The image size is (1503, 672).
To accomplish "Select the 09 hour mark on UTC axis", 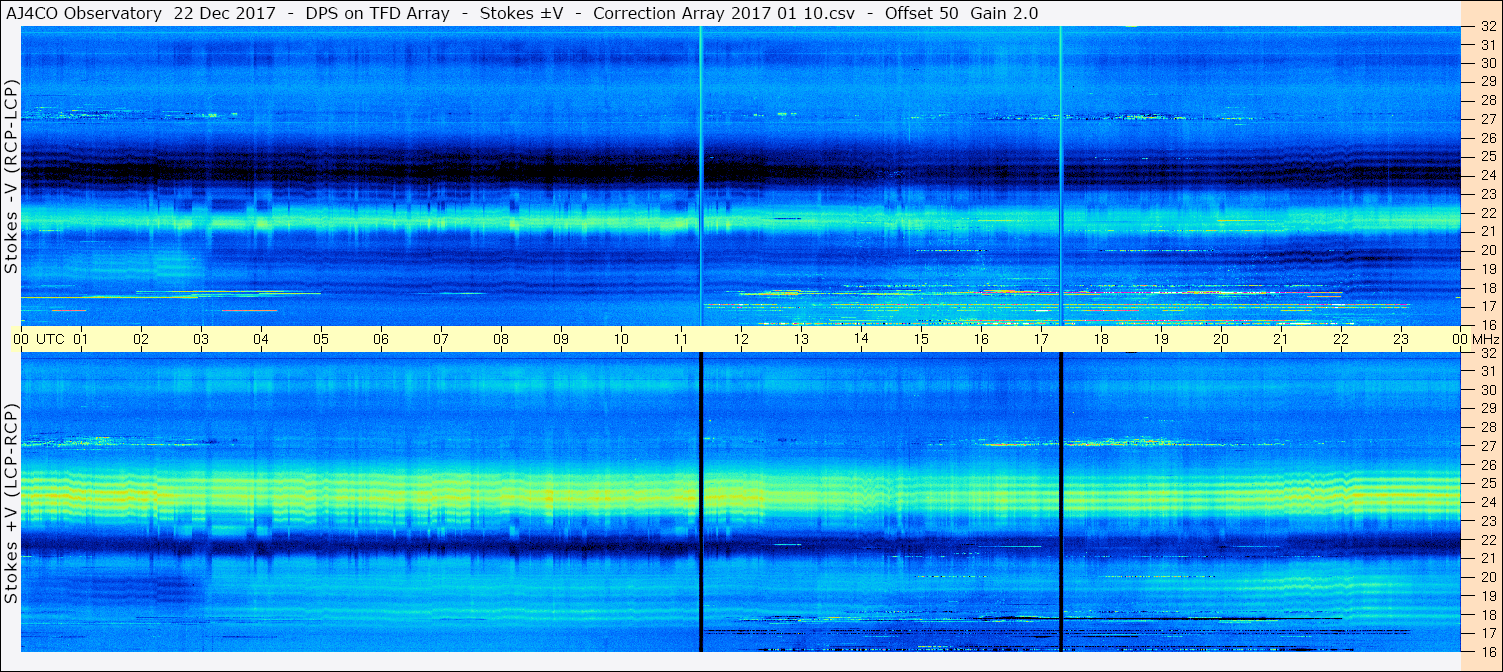I will click(x=561, y=339).
